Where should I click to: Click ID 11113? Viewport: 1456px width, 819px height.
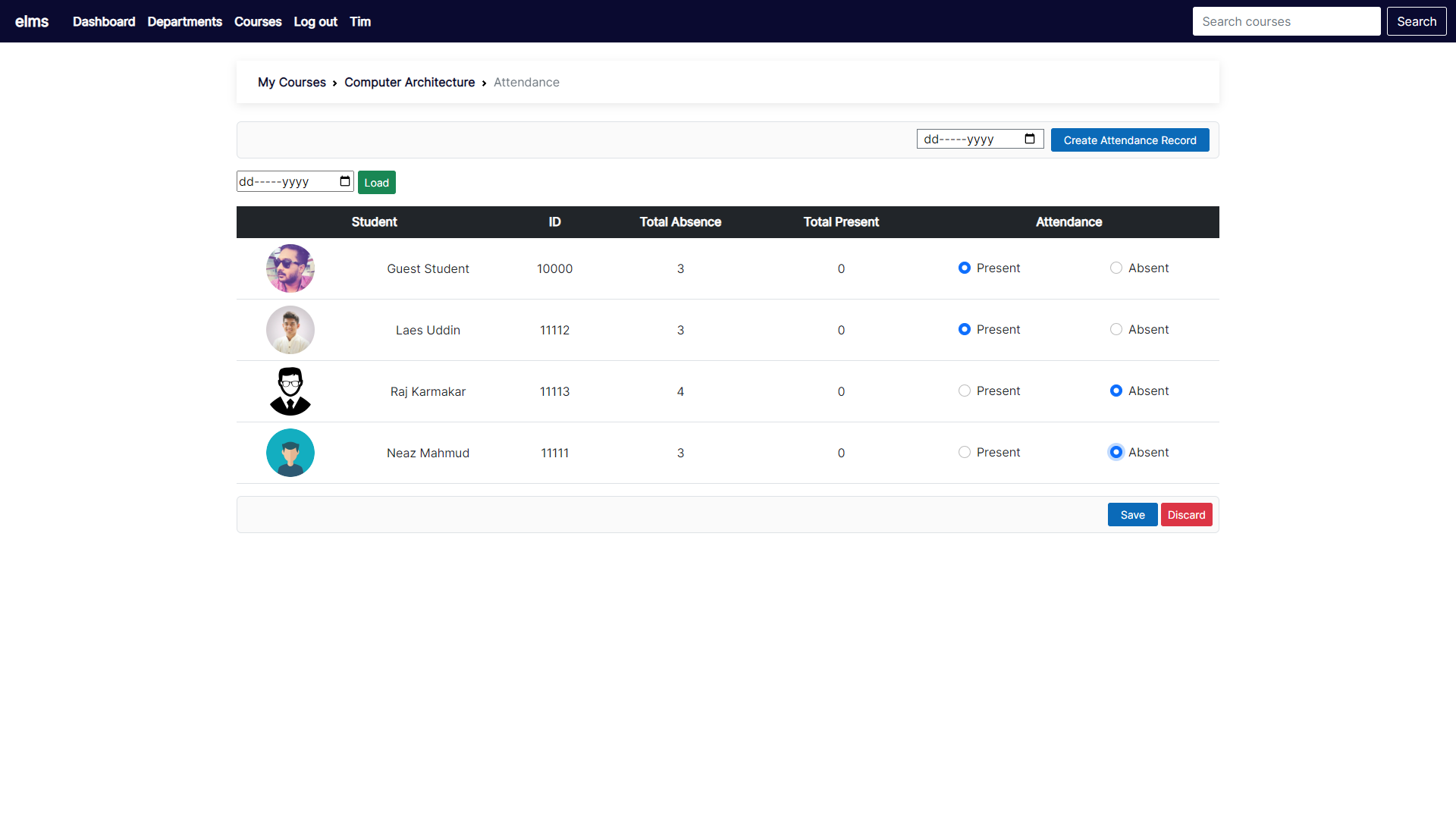coord(555,391)
